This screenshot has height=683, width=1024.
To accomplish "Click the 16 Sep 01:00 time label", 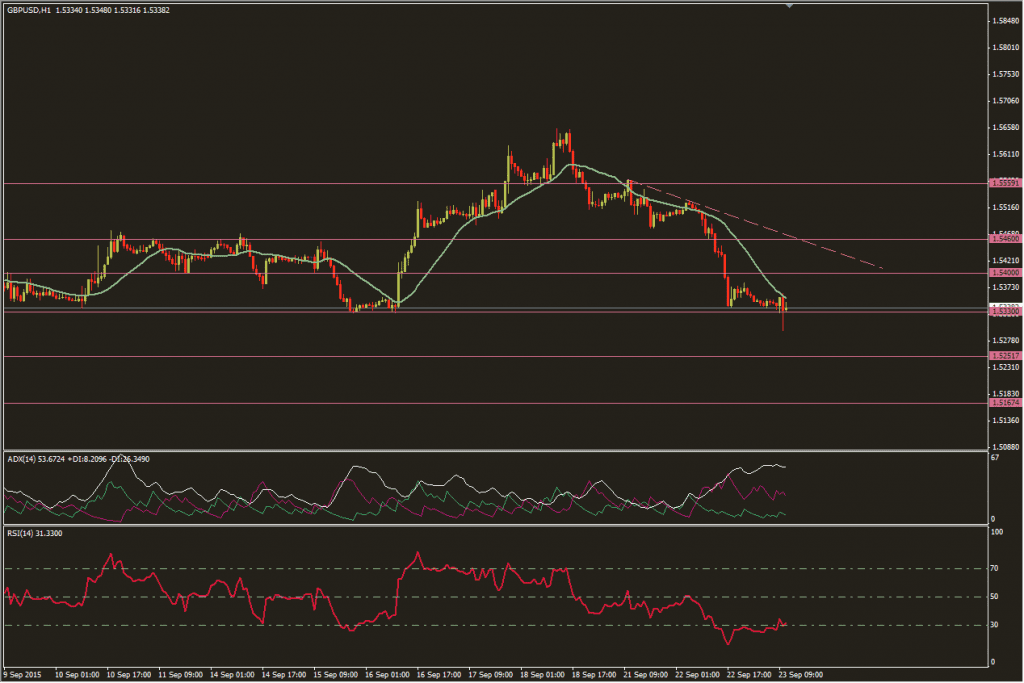I will 387,675.
